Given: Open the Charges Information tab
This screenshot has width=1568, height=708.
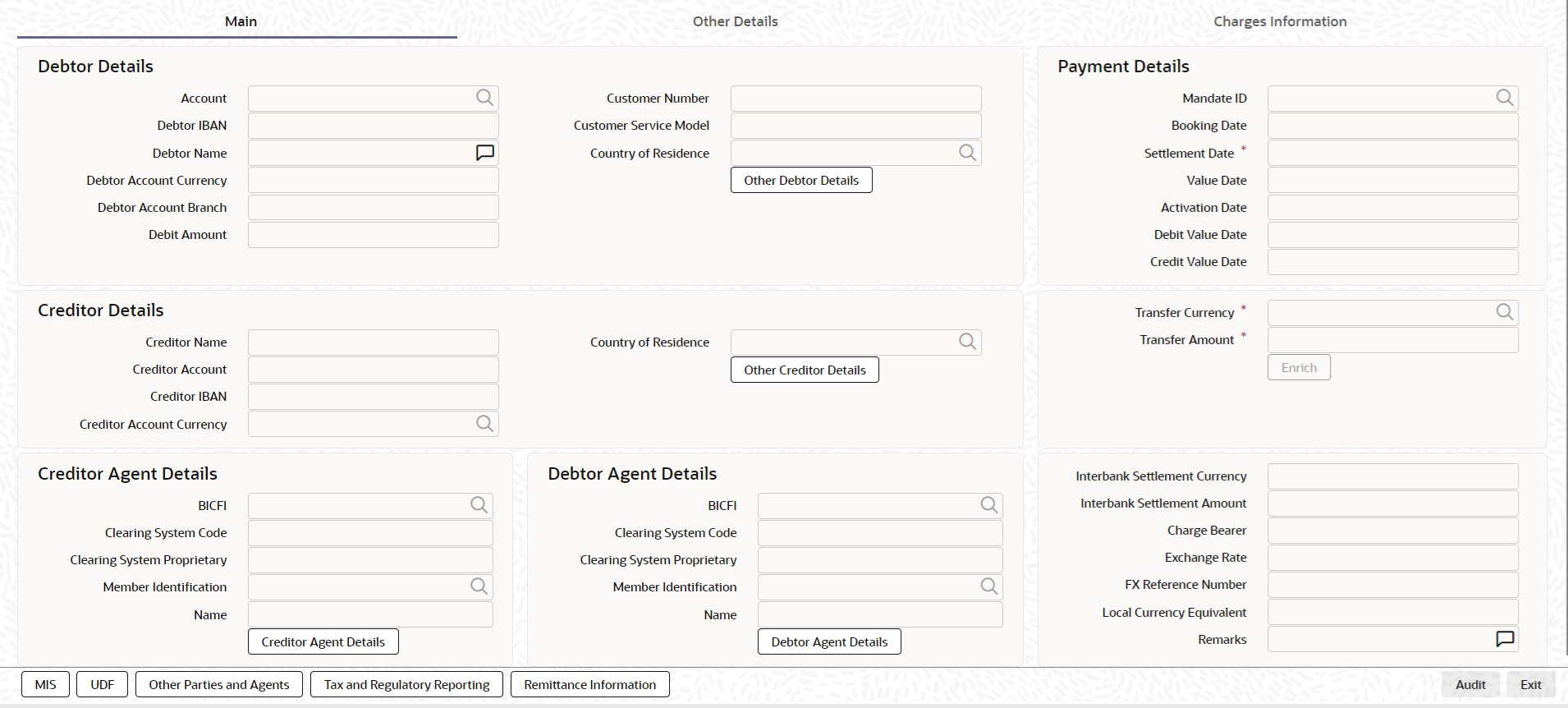Looking at the screenshot, I should (1280, 21).
